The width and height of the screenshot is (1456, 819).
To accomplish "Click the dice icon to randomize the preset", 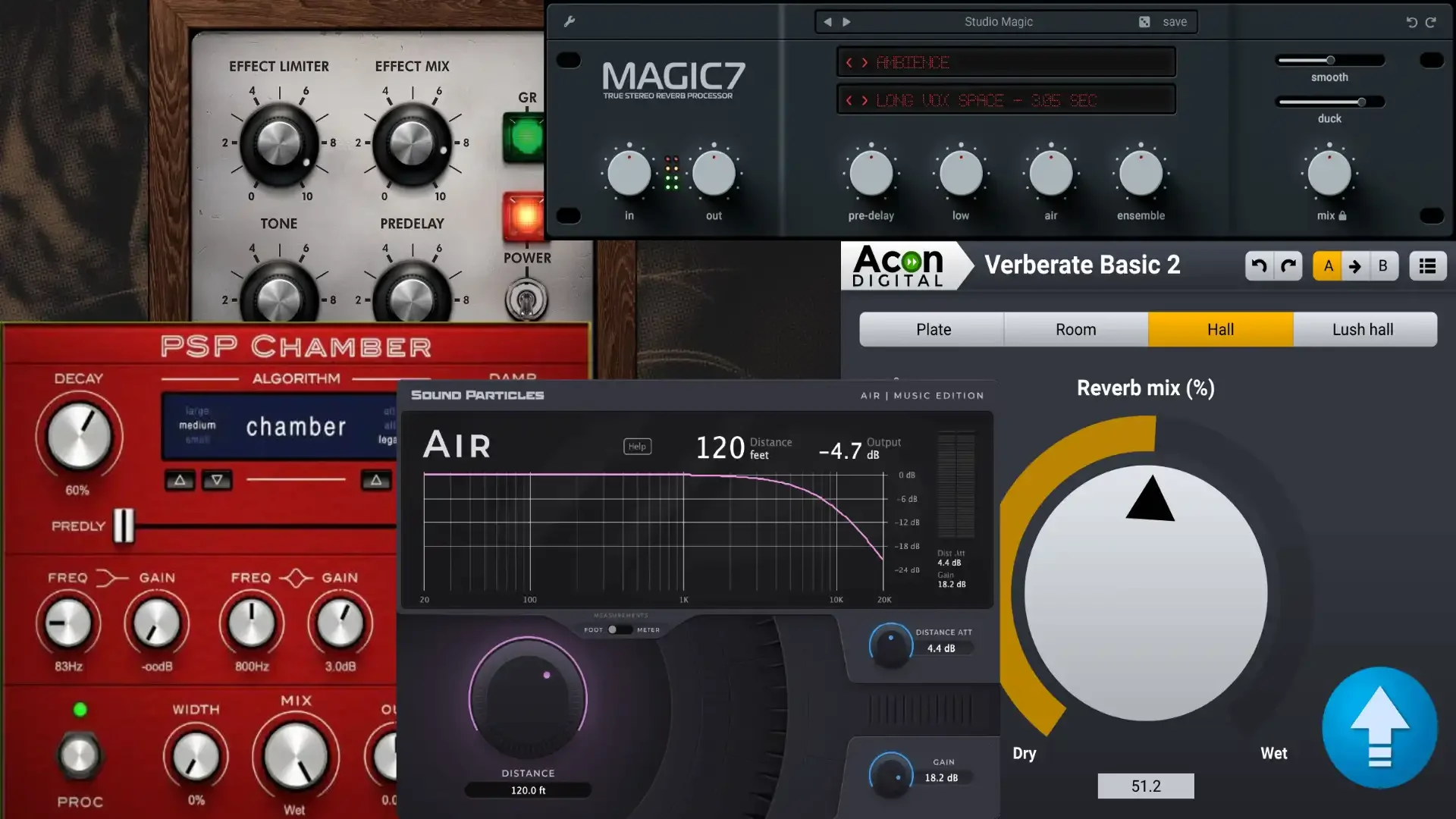I will [x=1145, y=21].
